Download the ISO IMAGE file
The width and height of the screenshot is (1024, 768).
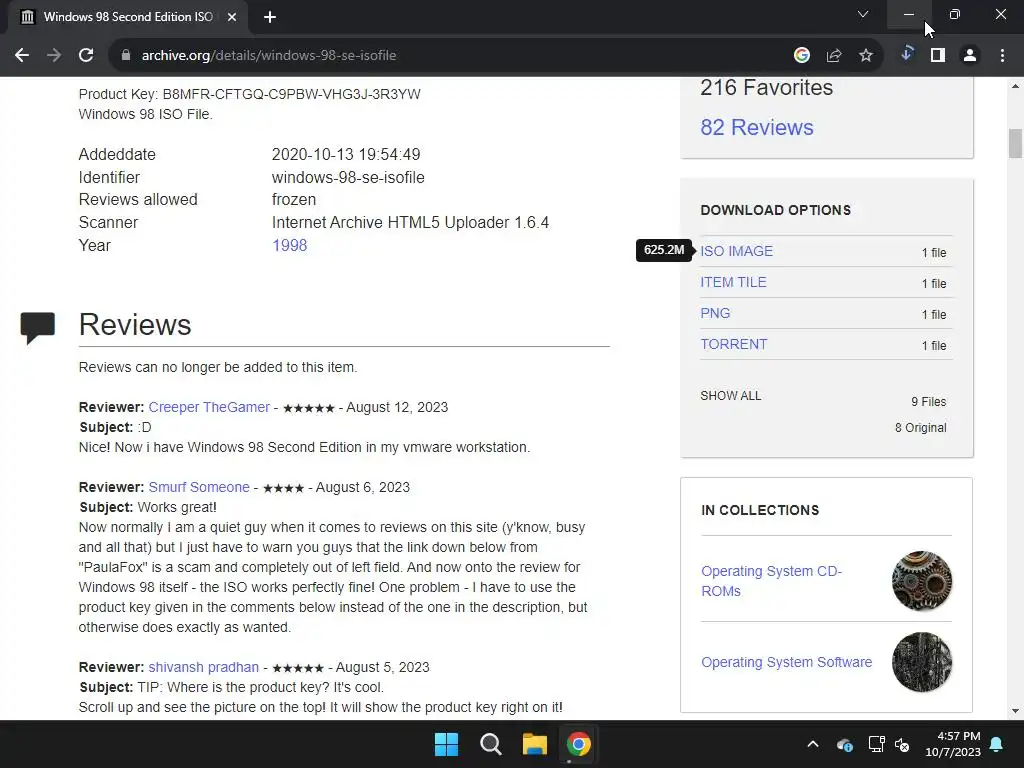pos(737,251)
